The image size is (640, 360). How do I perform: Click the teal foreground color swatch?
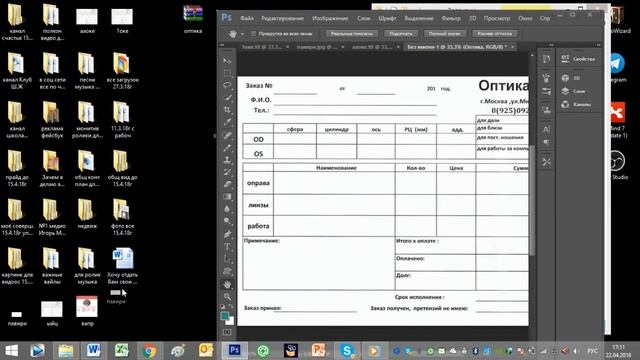(224, 316)
